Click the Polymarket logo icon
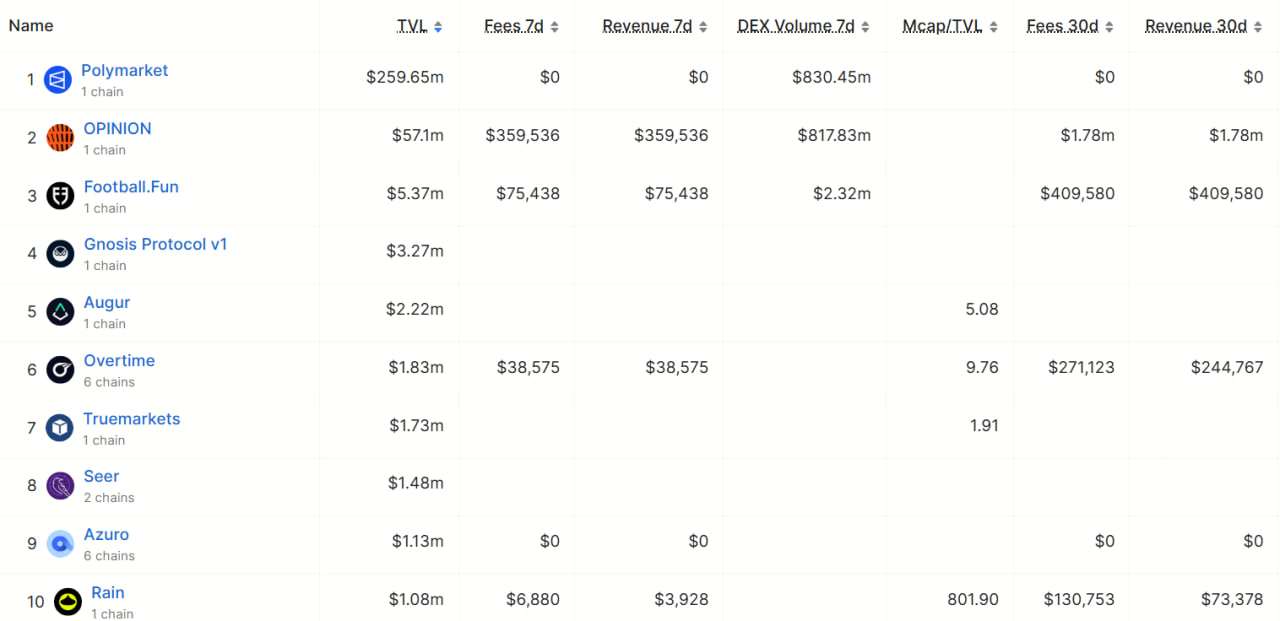The image size is (1280, 621). coord(58,80)
